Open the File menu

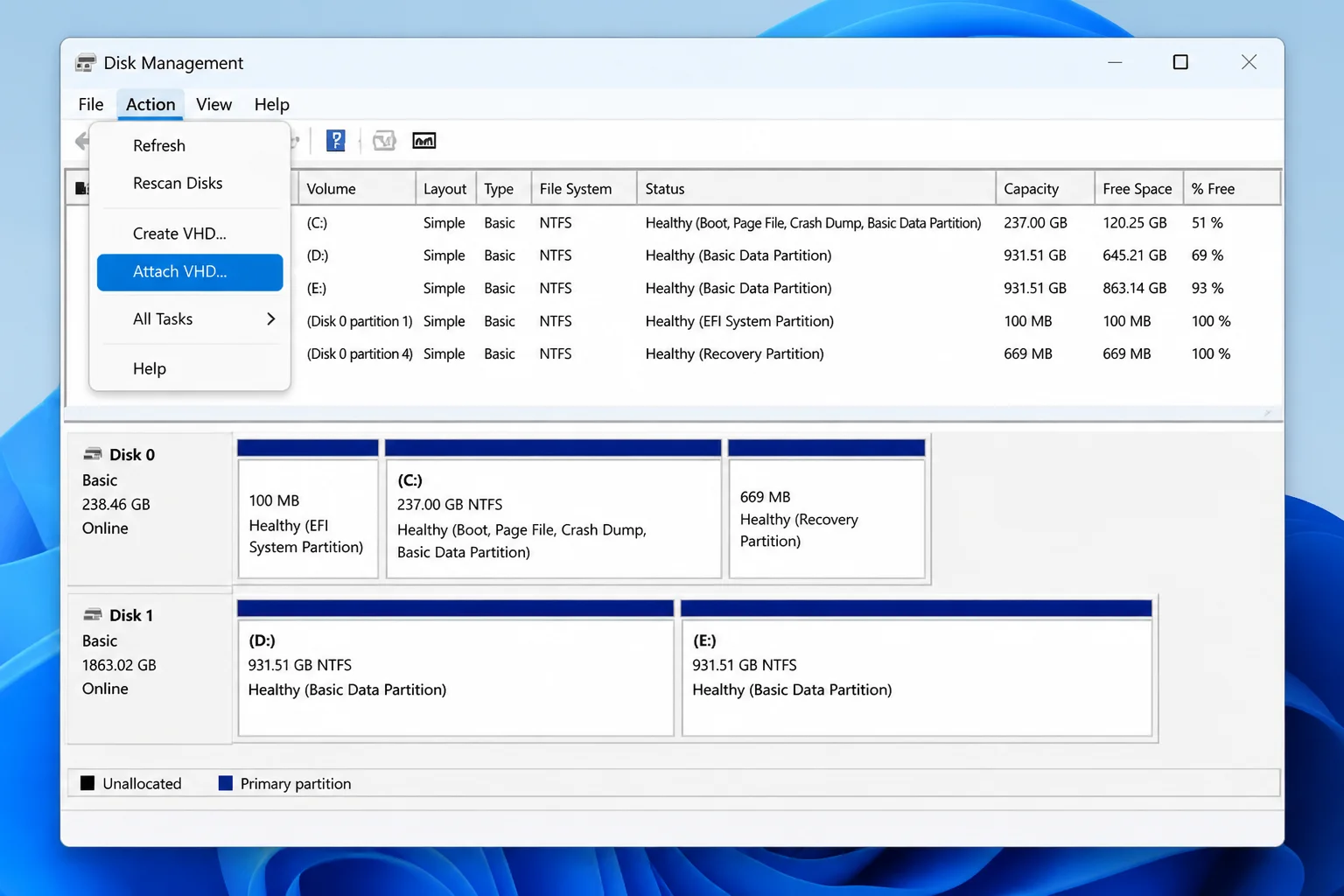pyautogui.click(x=91, y=104)
